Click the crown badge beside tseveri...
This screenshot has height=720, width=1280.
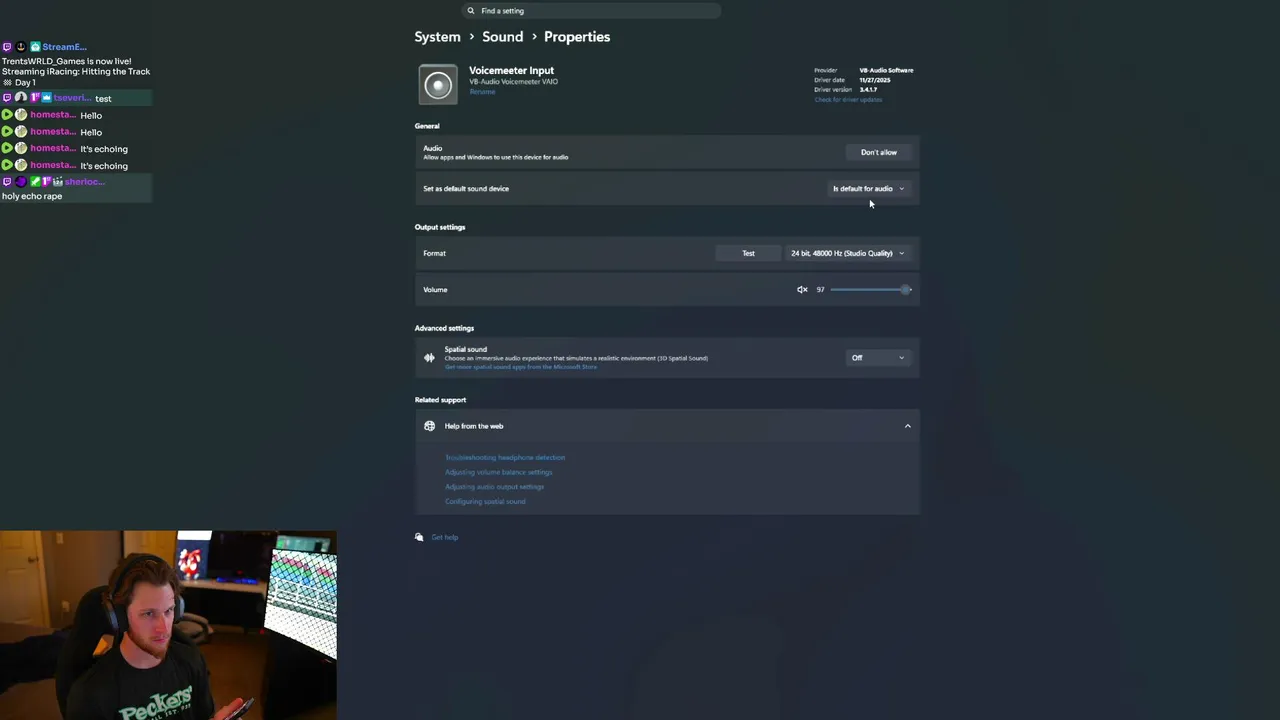(46, 98)
